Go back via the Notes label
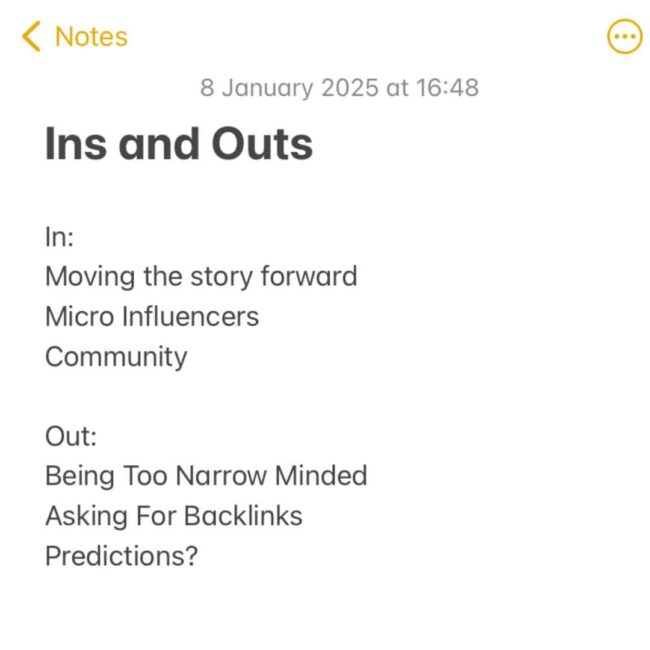The width and height of the screenshot is (650, 650). (x=91, y=37)
